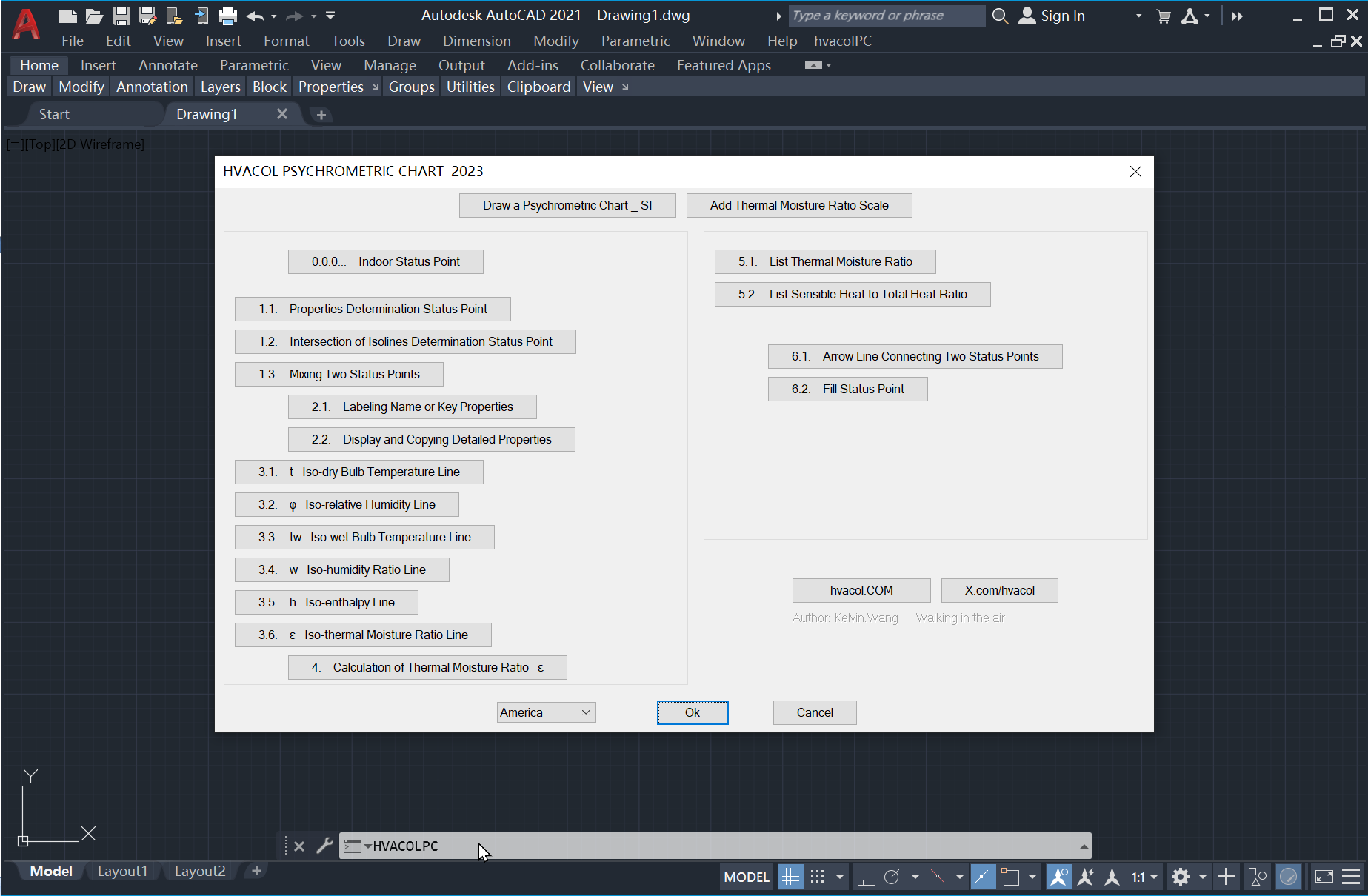Image resolution: width=1368 pixels, height=896 pixels.
Task: Click the auto-scale annotation icon
Action: [x=1085, y=877]
